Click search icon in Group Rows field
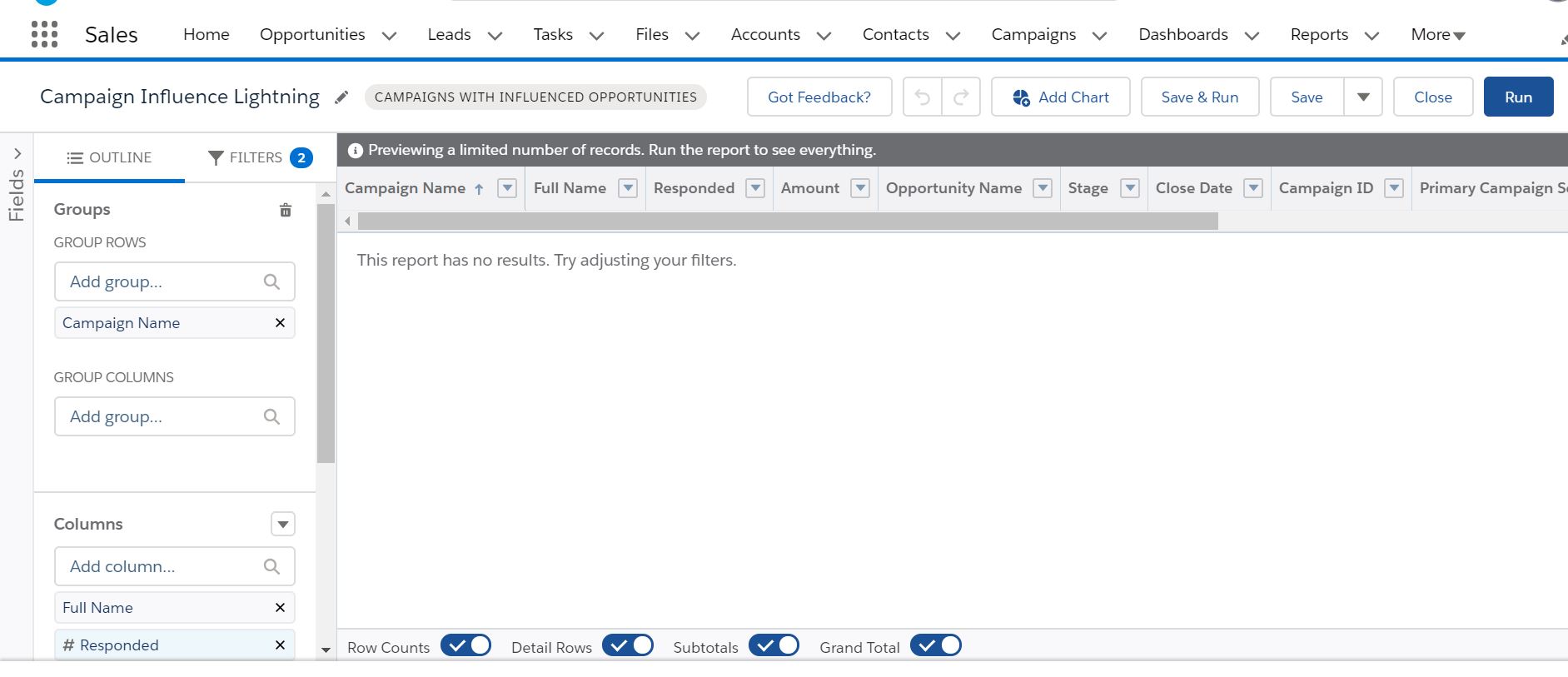This screenshot has width=1568, height=677. tap(271, 282)
